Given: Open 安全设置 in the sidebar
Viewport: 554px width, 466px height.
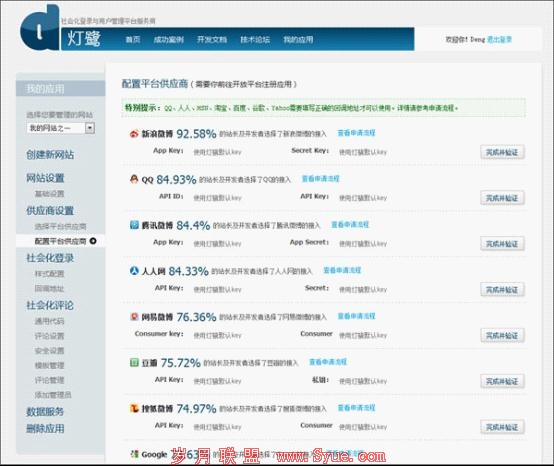Looking at the screenshot, I should pyautogui.click(x=49, y=351).
